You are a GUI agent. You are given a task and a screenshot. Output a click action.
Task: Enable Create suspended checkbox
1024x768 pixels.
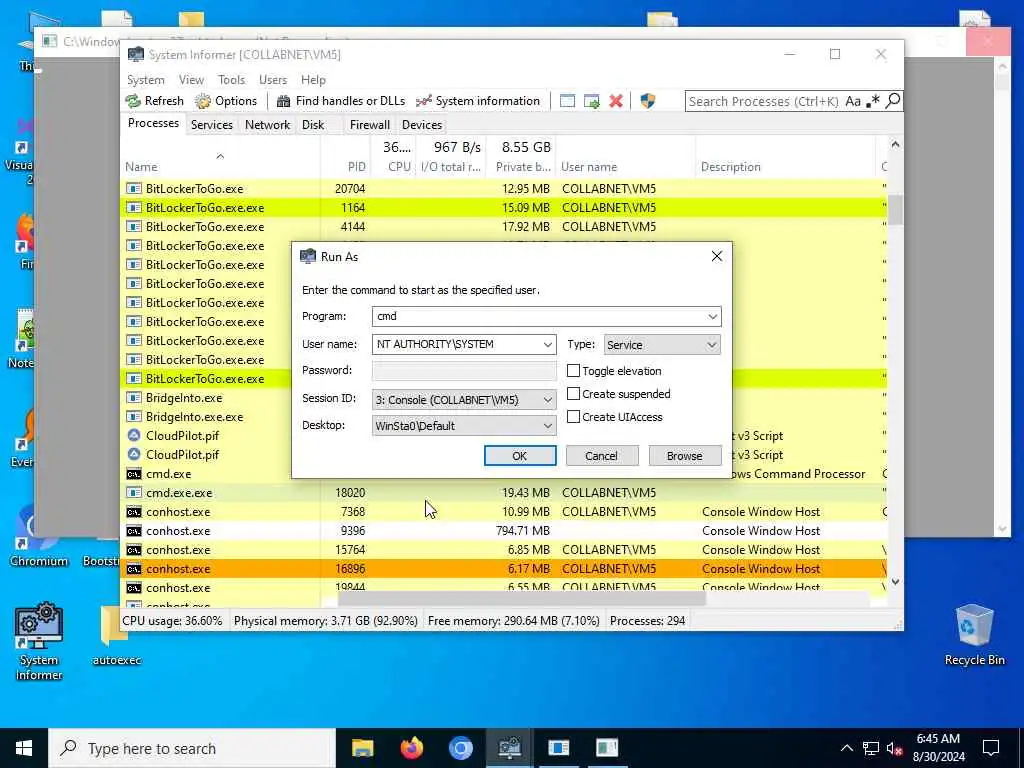573,394
